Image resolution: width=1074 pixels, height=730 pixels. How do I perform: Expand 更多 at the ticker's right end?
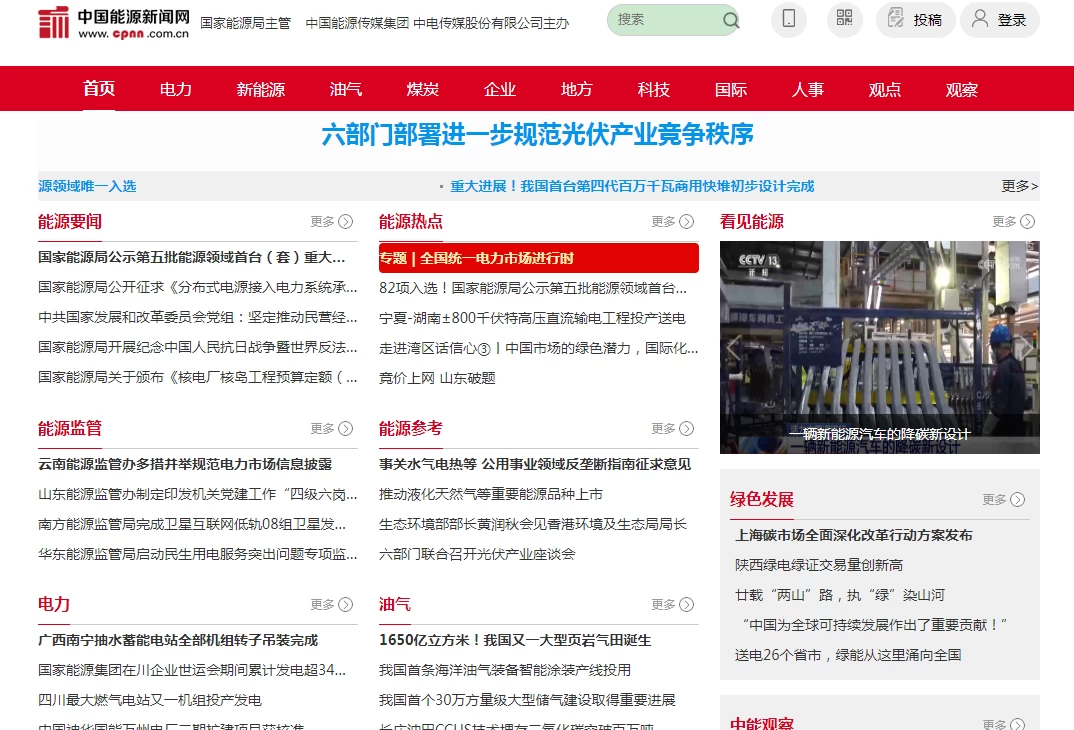(1019, 186)
